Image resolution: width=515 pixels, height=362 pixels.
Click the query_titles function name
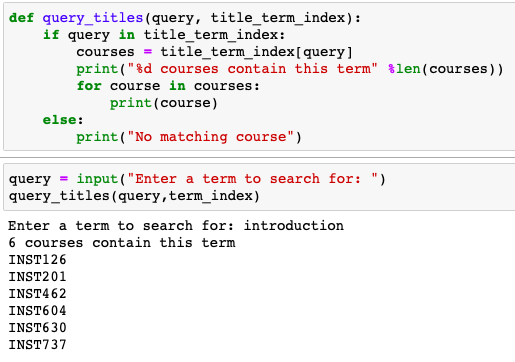[x=93, y=18]
